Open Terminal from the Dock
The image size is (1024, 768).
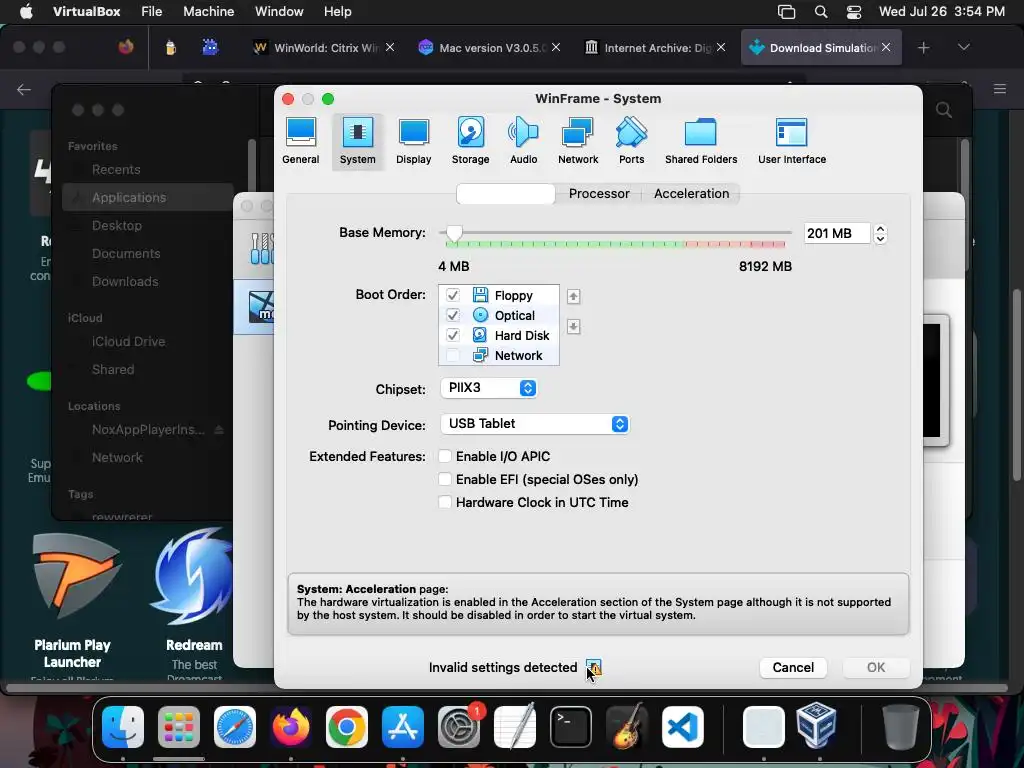571,727
